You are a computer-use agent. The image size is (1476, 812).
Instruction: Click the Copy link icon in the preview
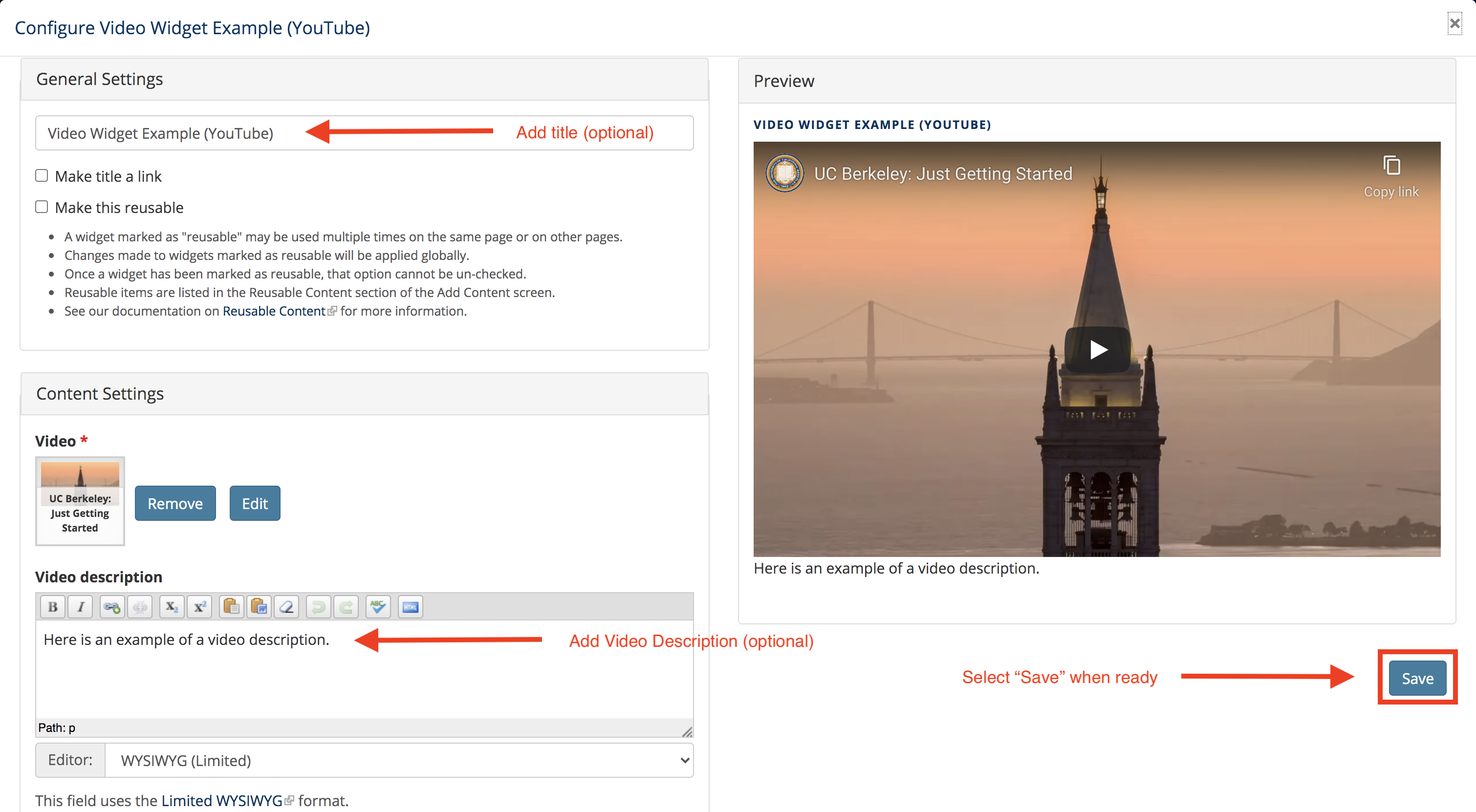1391,166
